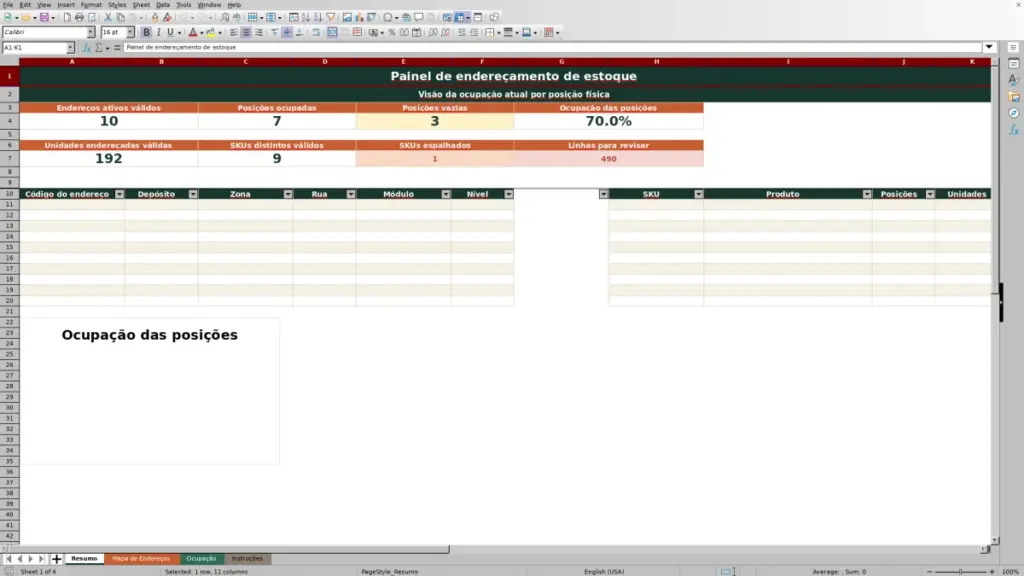Insert an image using the picture icon
Image resolution: width=1024 pixels, height=576 pixels.
pyautogui.click(x=347, y=18)
